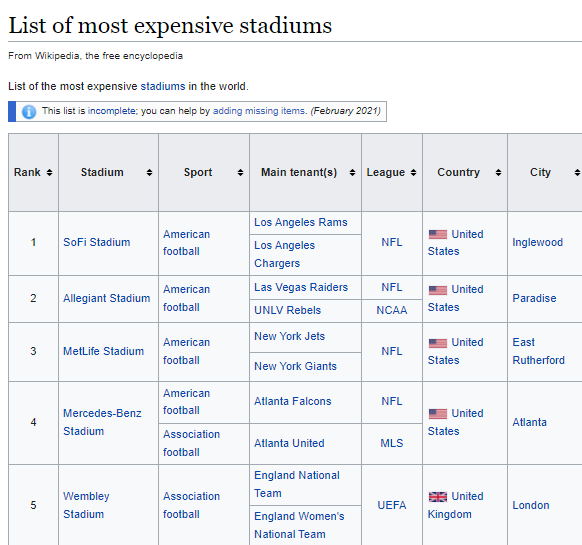
Task: Open the MLS league link
Action: pos(392,443)
